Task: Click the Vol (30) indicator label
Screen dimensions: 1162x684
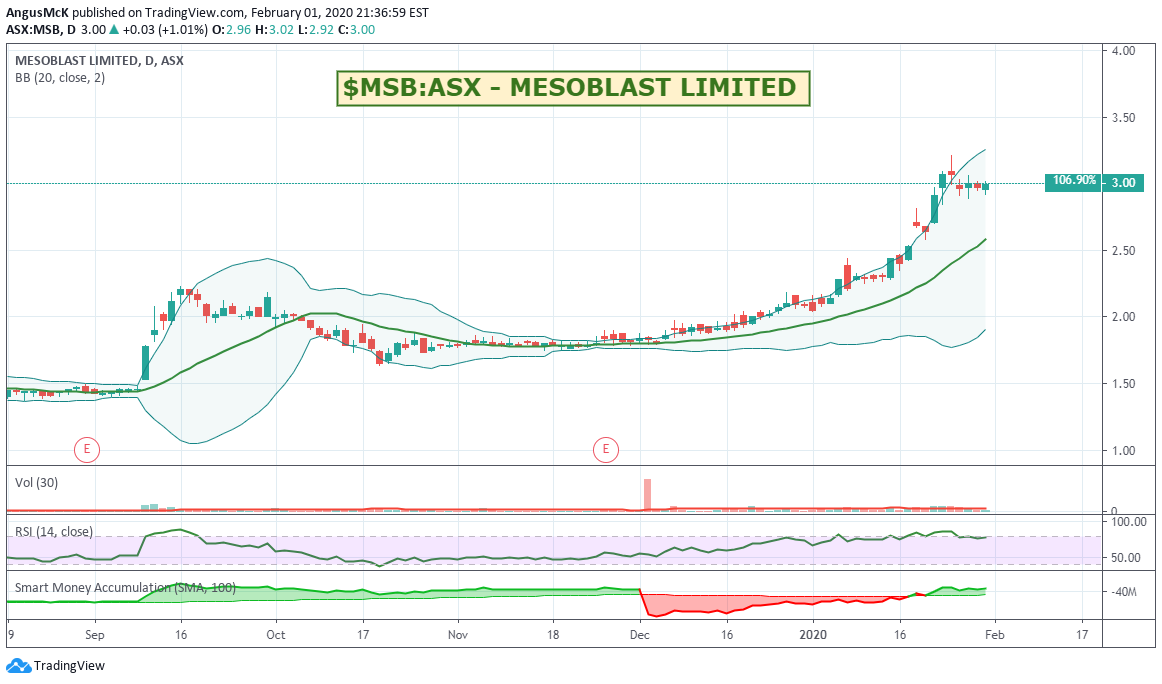Action: pos(36,482)
